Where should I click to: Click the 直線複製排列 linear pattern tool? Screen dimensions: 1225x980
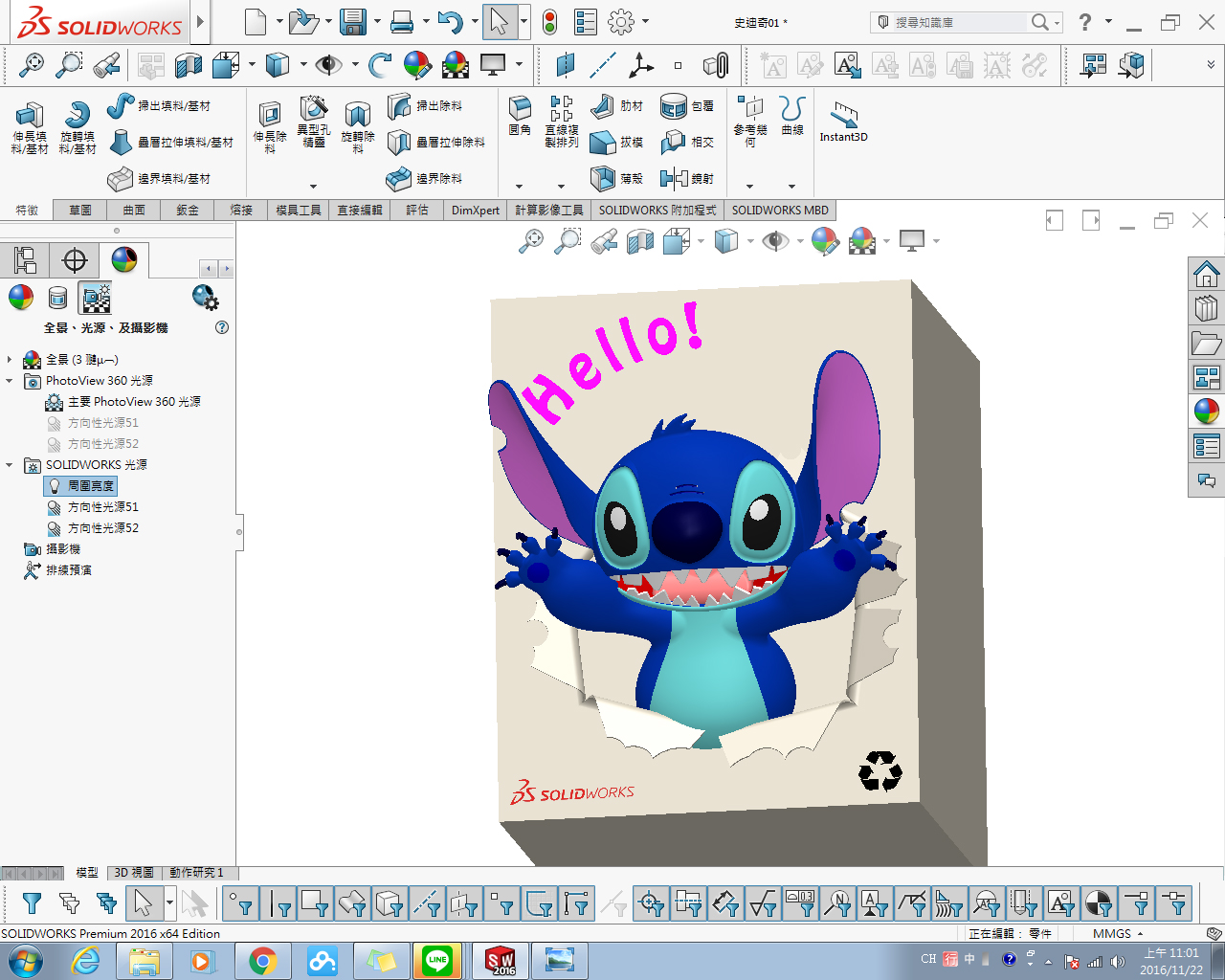click(562, 122)
